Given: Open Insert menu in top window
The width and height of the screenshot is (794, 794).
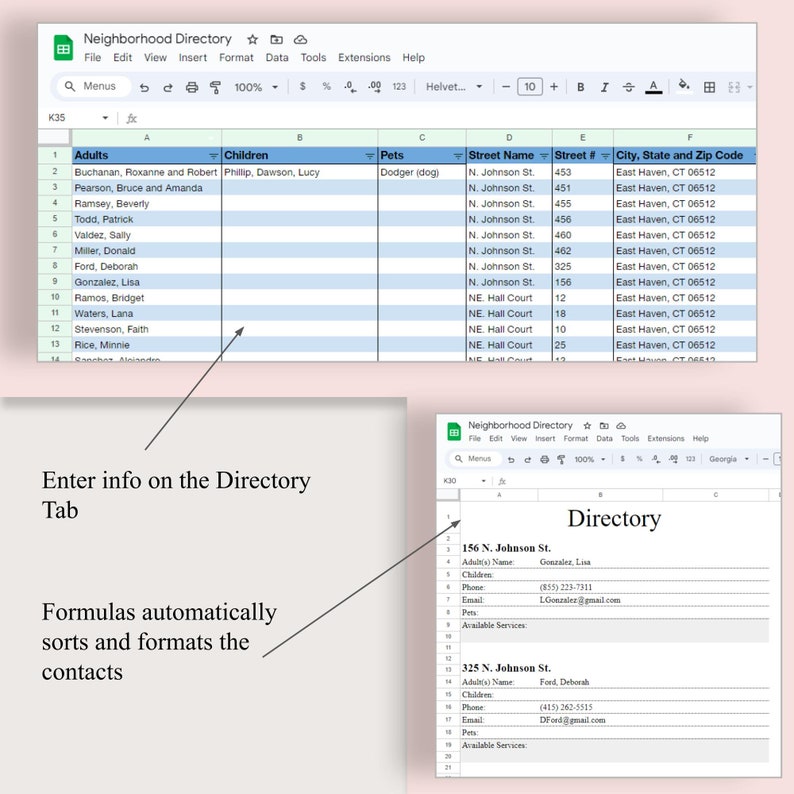Looking at the screenshot, I should [x=192, y=58].
